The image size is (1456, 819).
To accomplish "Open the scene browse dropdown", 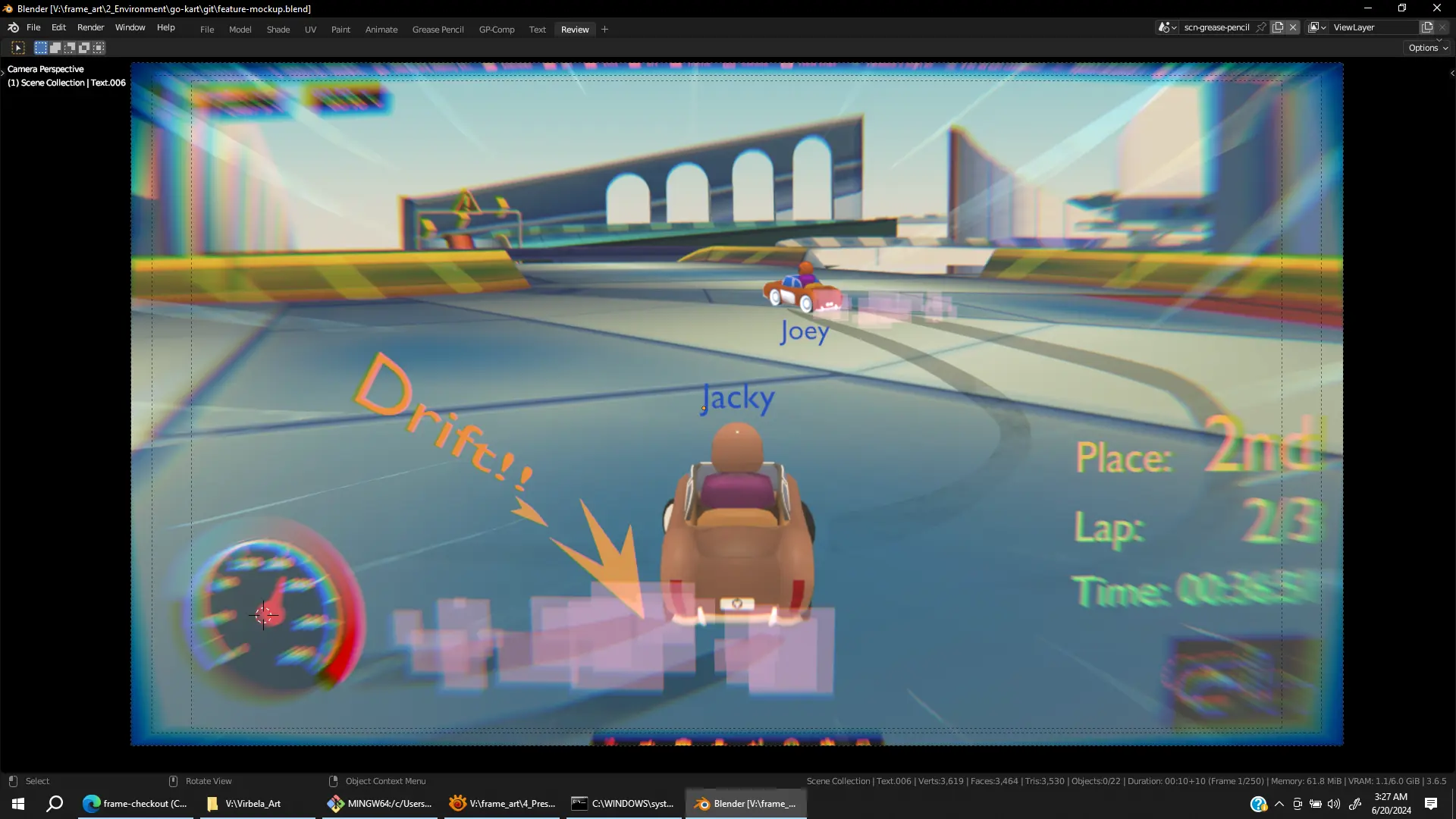I will click(1167, 27).
